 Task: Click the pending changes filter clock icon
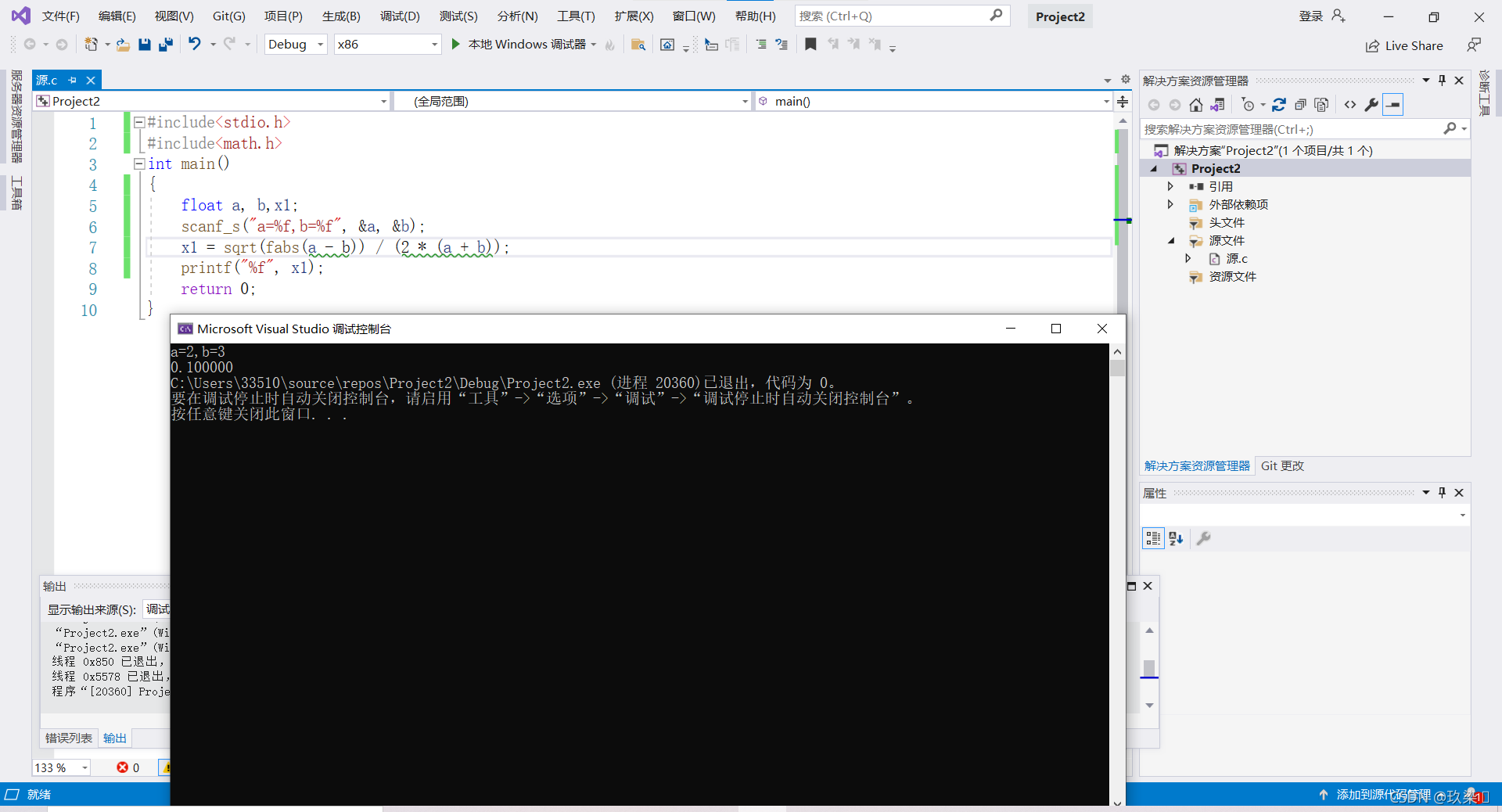(1249, 105)
